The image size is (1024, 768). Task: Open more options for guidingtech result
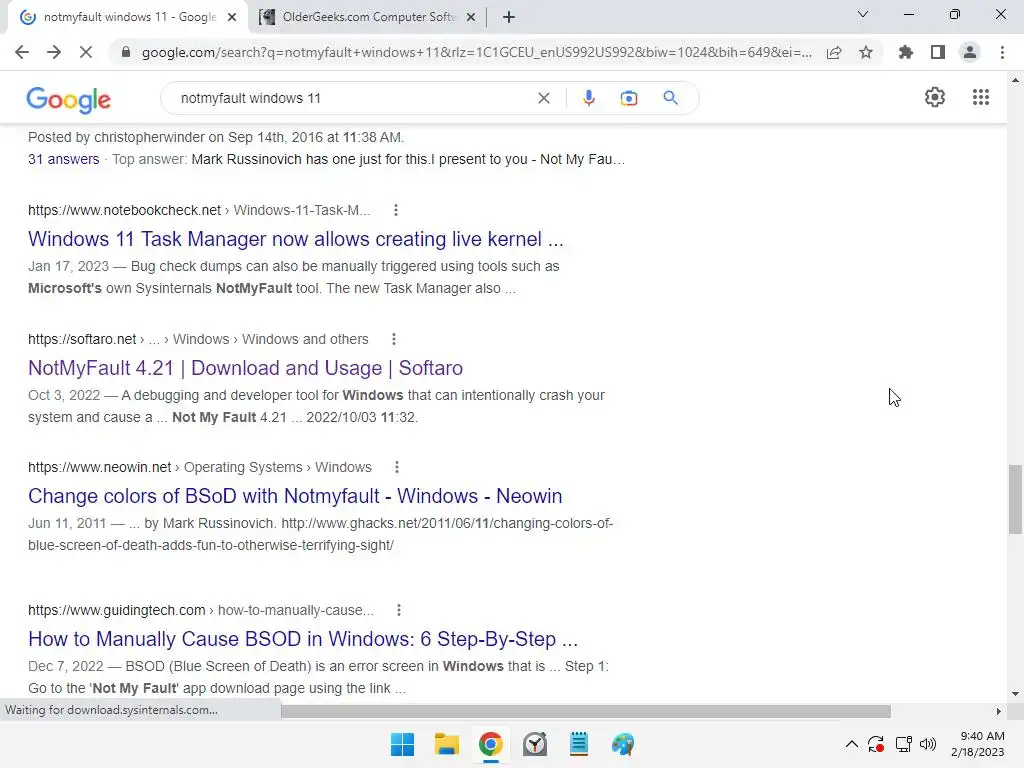399,610
